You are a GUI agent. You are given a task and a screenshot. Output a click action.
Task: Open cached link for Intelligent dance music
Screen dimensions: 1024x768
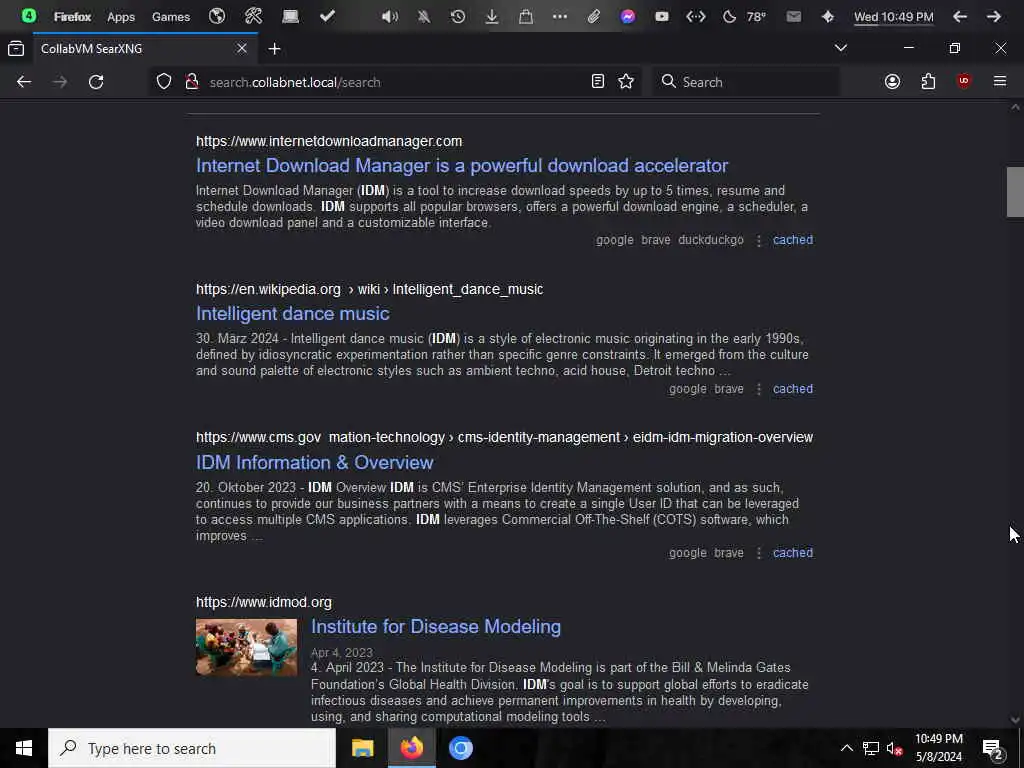coord(793,389)
